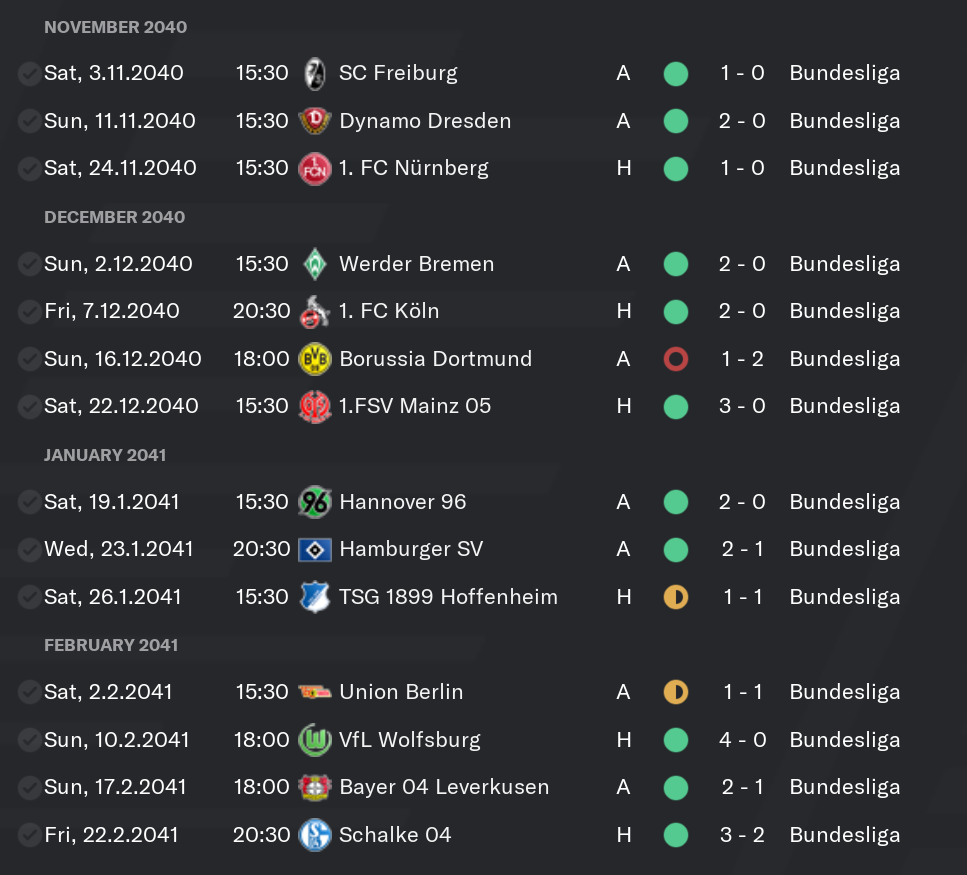
Task: Click red loss indicator for Dortmund match
Action: point(676,359)
